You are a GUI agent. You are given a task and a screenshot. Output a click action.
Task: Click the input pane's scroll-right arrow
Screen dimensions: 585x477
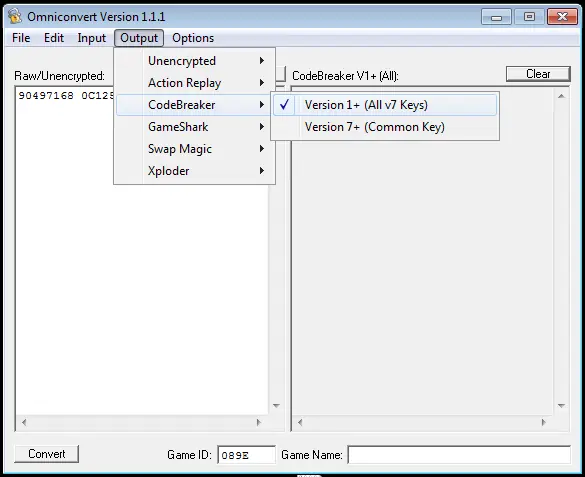(x=259, y=423)
